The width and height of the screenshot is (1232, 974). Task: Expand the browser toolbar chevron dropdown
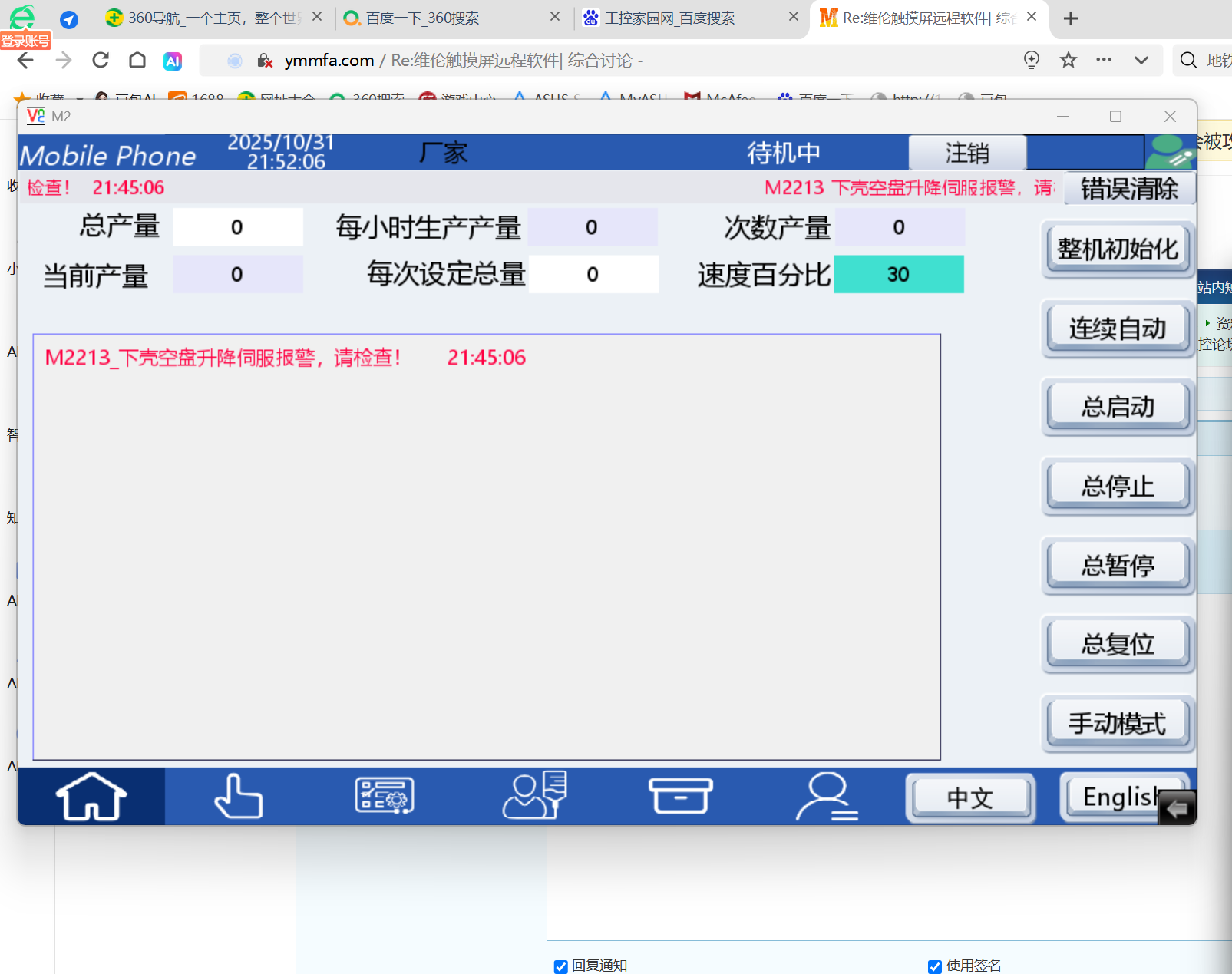click(x=1141, y=61)
